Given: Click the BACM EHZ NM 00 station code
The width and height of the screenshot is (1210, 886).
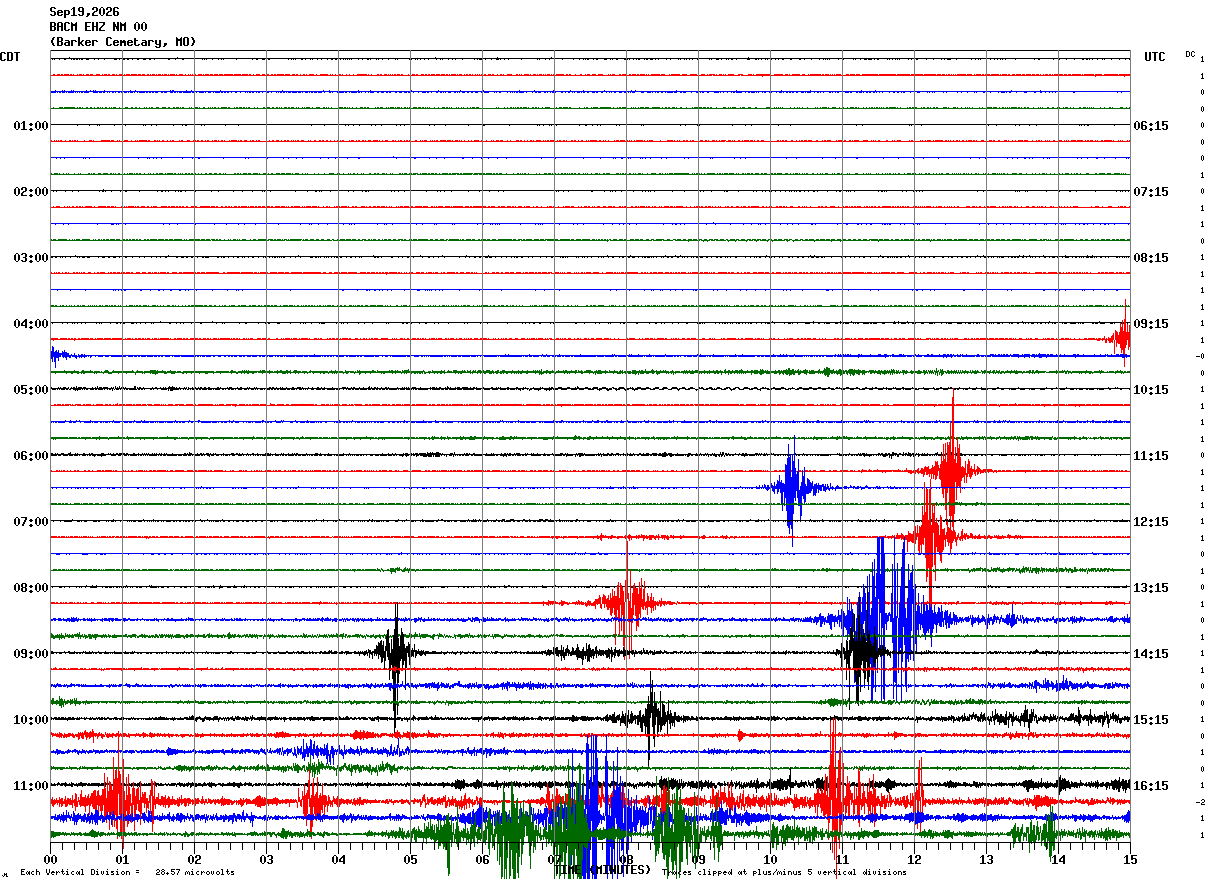Looking at the screenshot, I should (98, 27).
